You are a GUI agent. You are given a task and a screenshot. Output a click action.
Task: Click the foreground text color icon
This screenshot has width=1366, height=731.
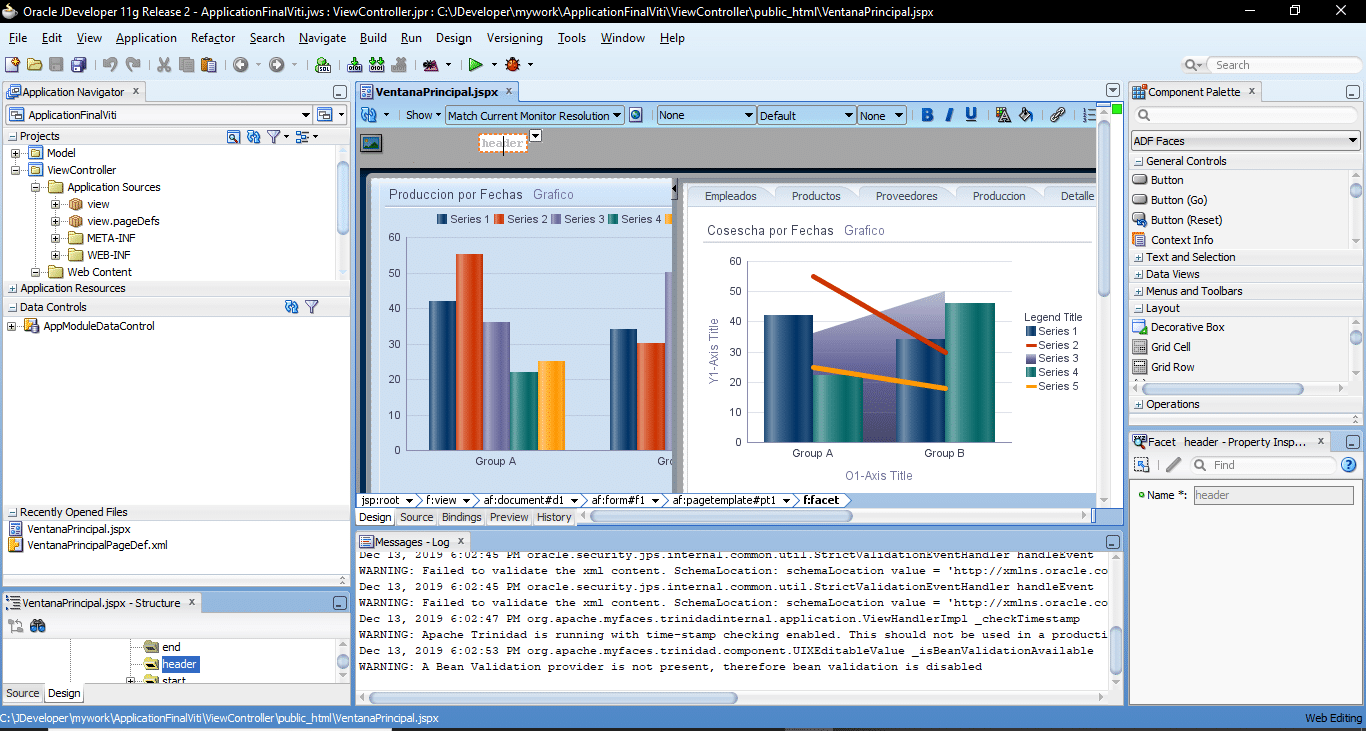point(1003,115)
